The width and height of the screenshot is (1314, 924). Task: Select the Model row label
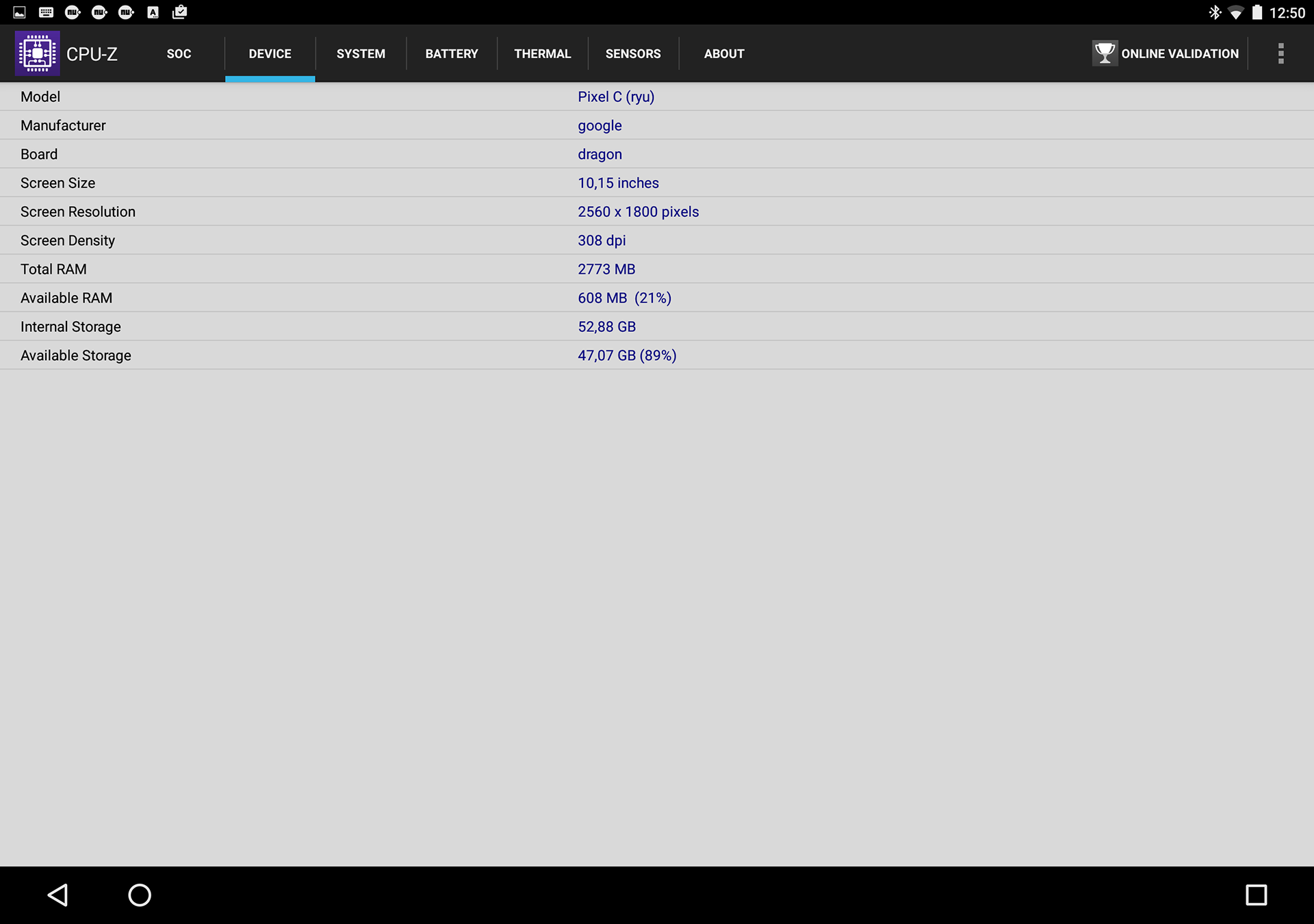(x=40, y=97)
